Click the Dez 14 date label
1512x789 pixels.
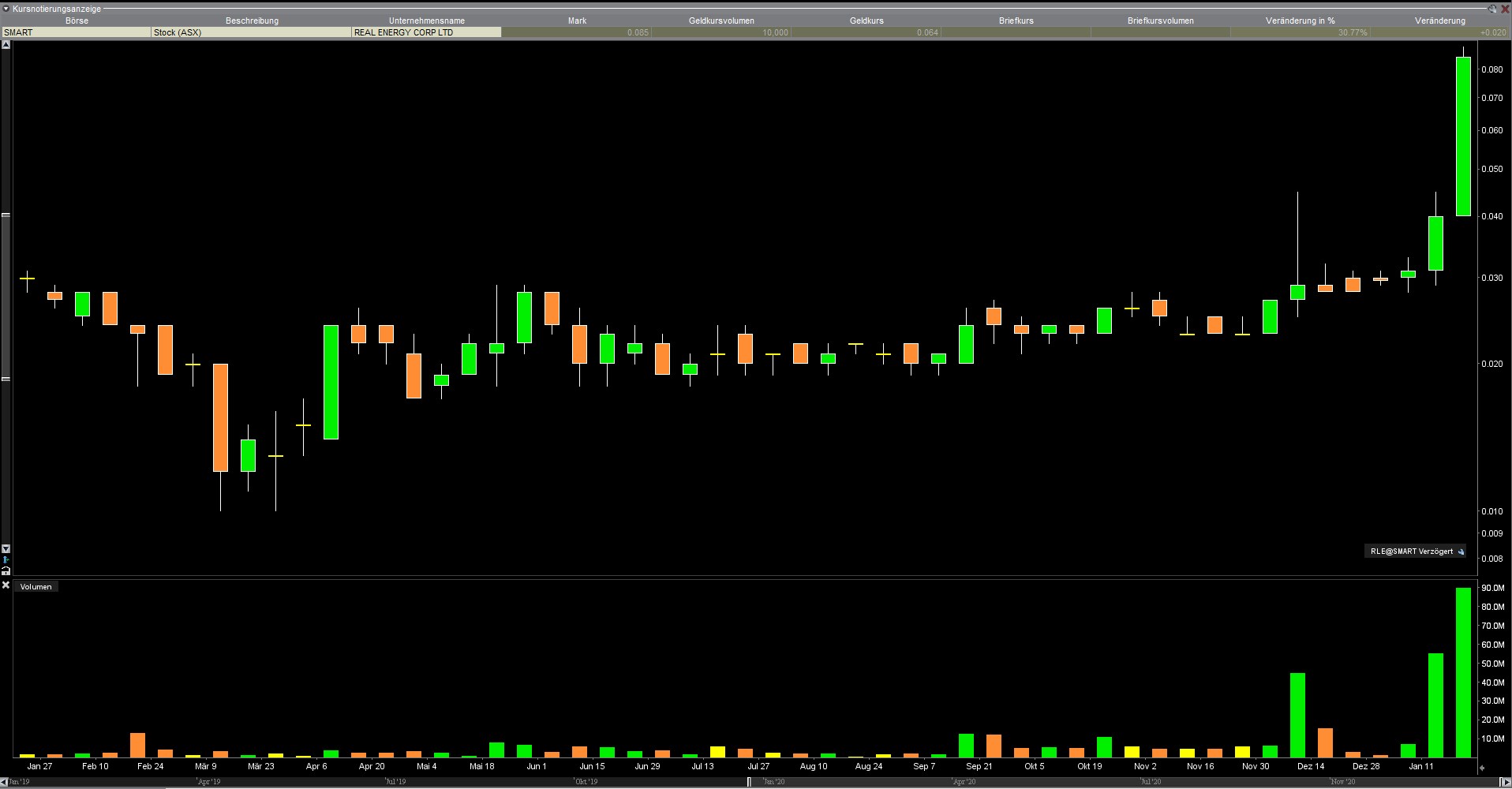pos(1310,766)
